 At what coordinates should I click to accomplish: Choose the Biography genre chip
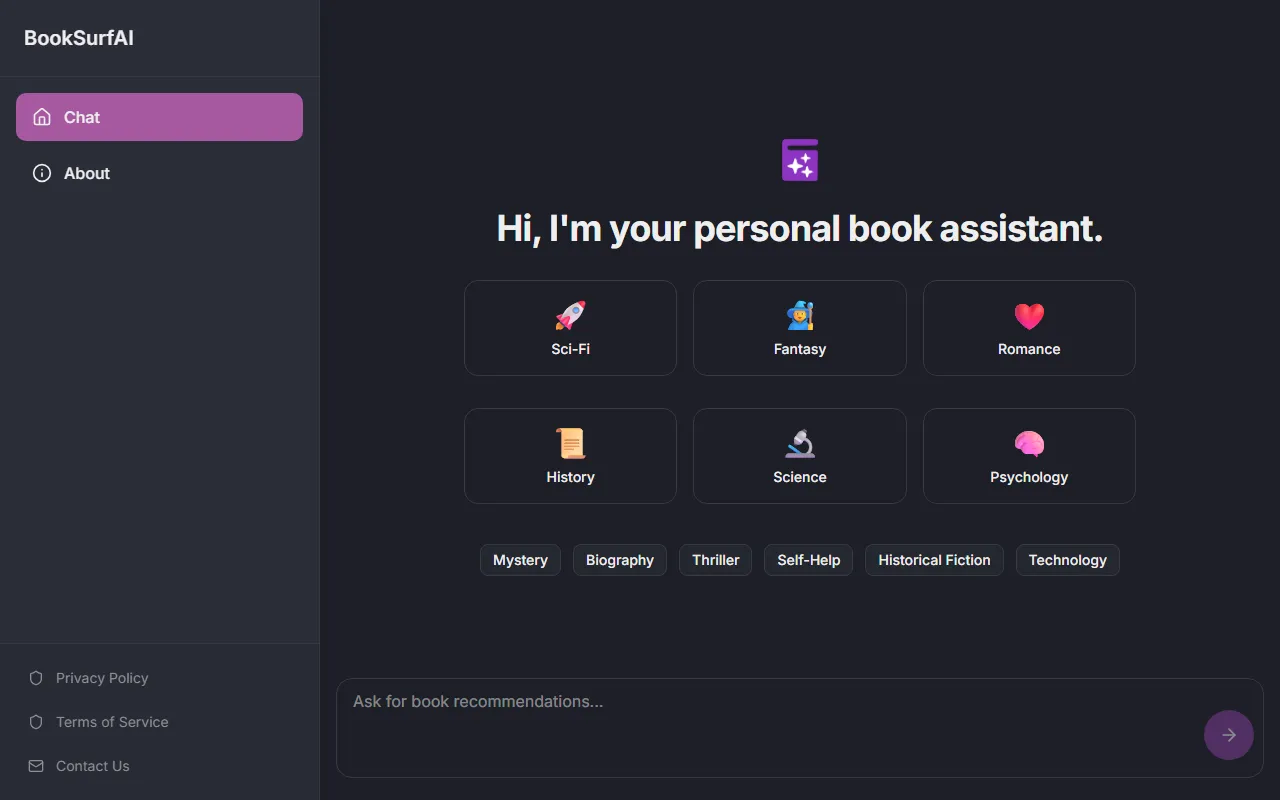click(x=619, y=560)
